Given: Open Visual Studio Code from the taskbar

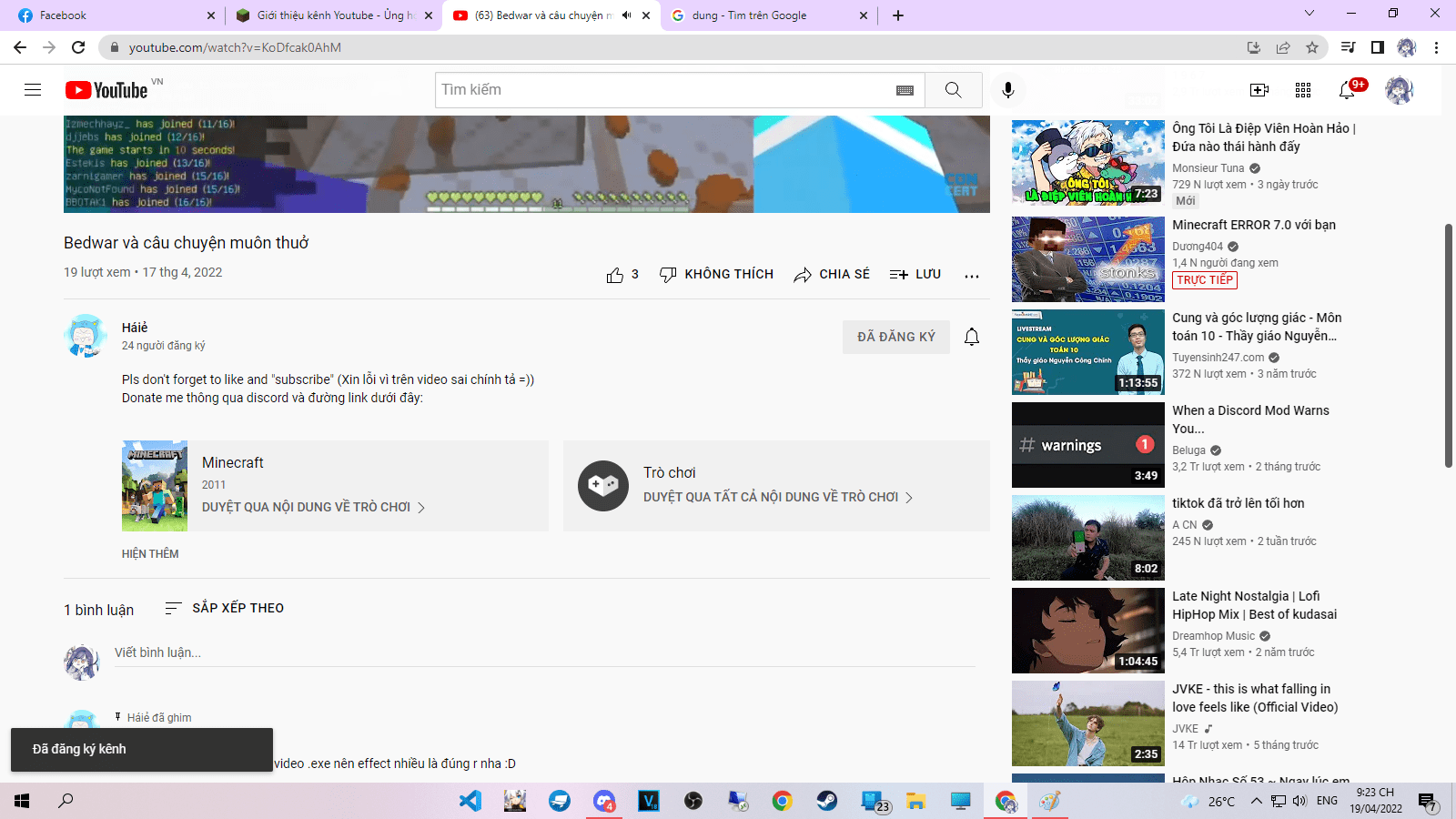Looking at the screenshot, I should (470, 801).
